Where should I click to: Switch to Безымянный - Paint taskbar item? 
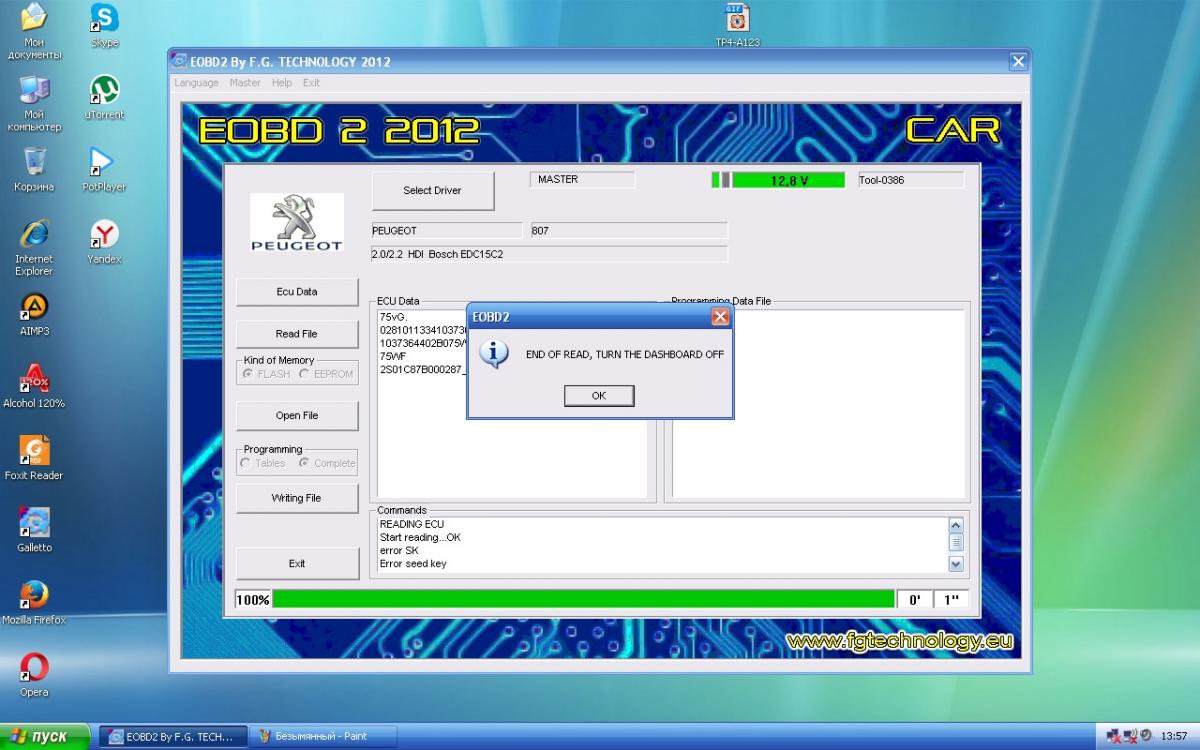pos(322,736)
